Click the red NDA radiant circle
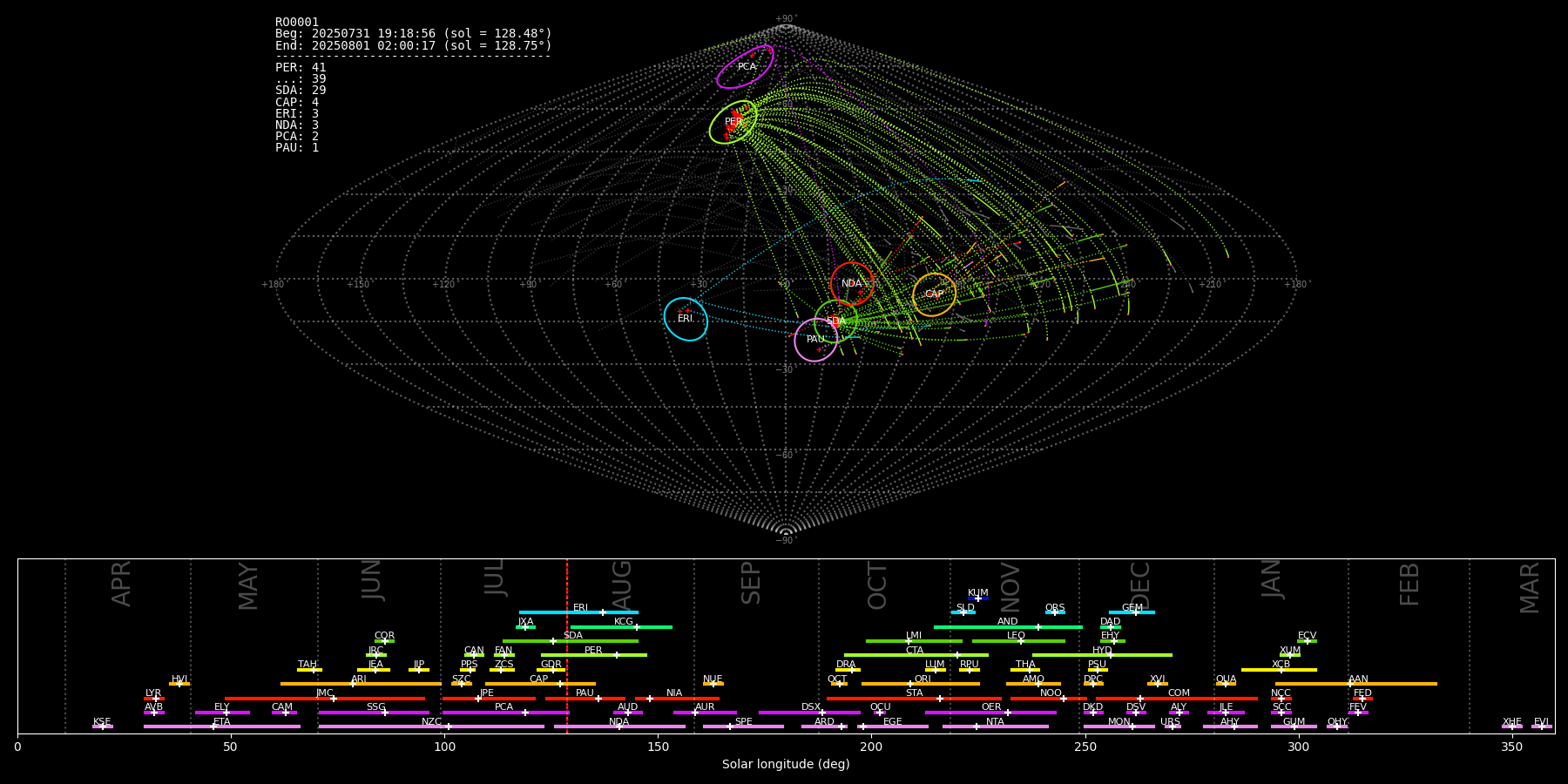The width and height of the screenshot is (1568, 784). tap(852, 283)
